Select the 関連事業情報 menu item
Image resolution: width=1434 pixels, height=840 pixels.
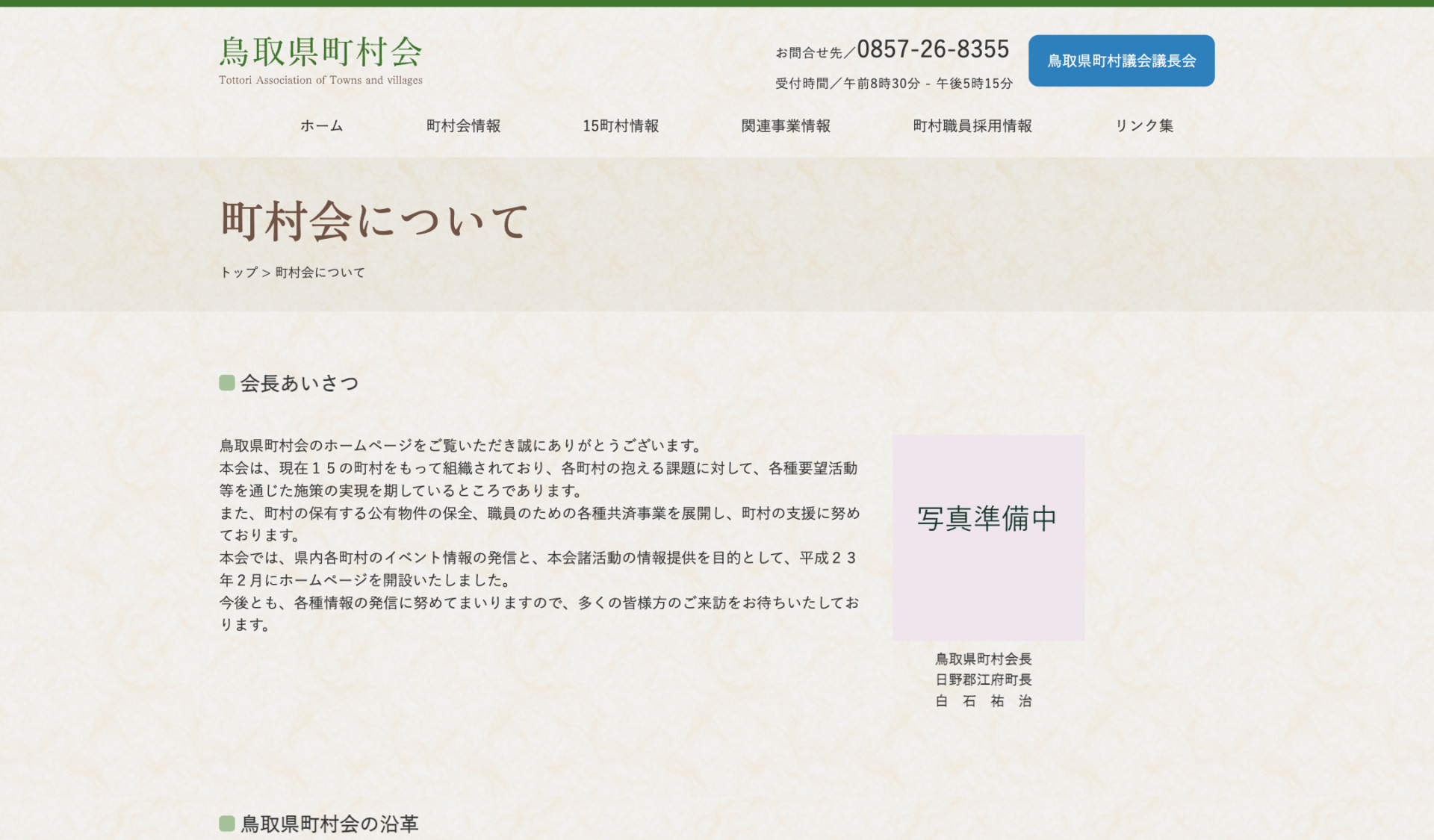[786, 126]
